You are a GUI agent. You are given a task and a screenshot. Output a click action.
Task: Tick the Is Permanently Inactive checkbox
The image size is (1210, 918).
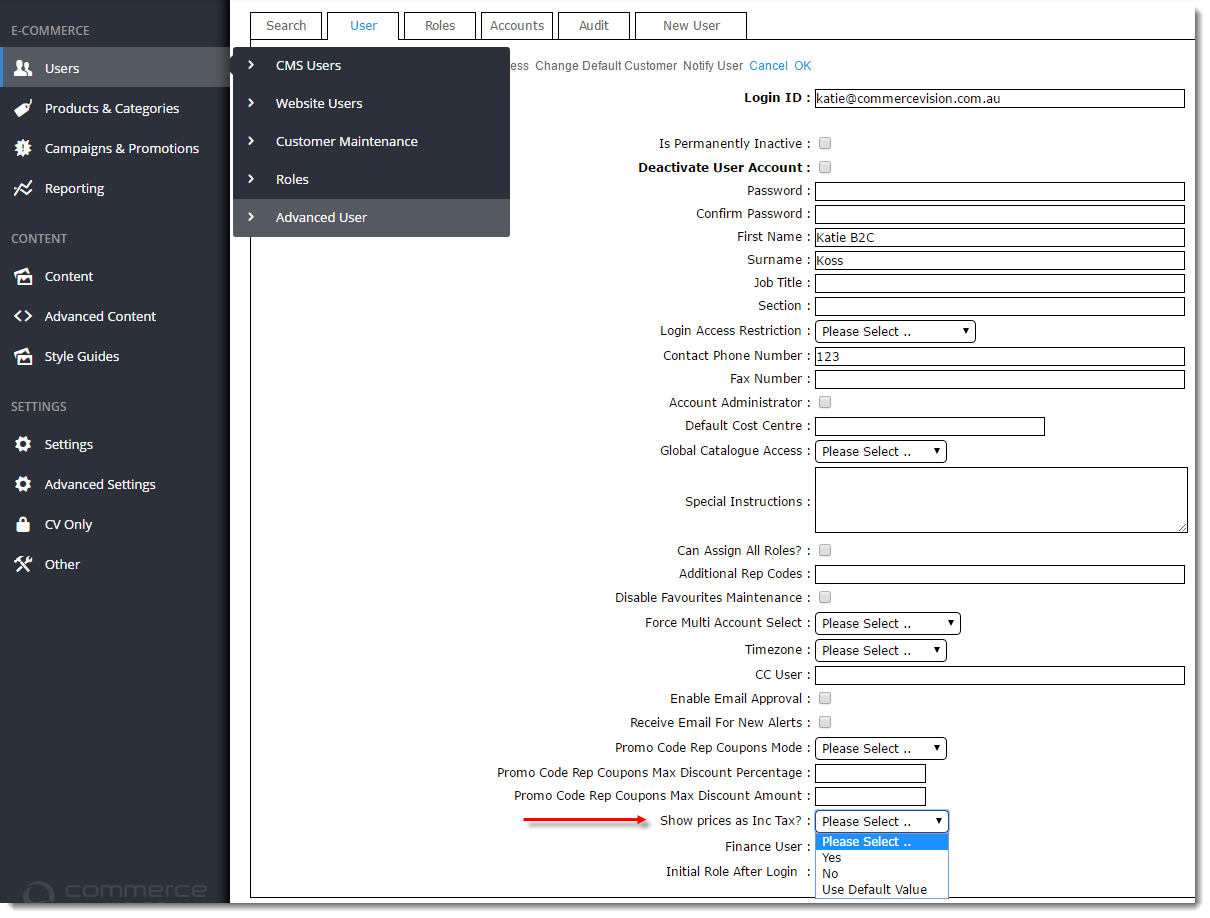pyautogui.click(x=825, y=144)
